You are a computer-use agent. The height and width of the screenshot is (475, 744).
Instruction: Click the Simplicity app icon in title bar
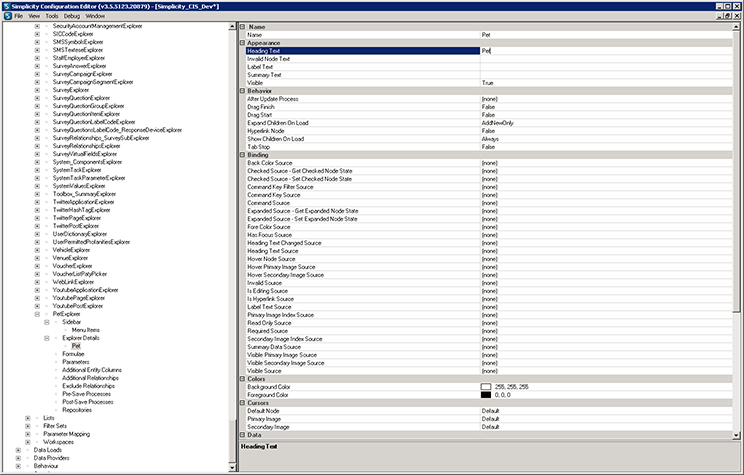(x=6, y=5)
